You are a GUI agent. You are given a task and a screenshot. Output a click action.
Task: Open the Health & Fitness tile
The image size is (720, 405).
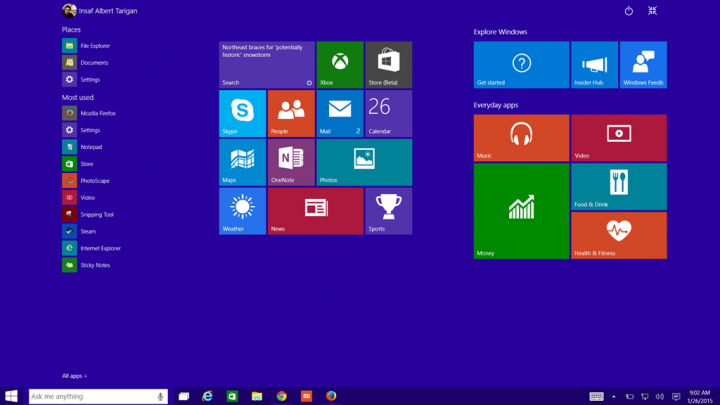(x=619, y=236)
